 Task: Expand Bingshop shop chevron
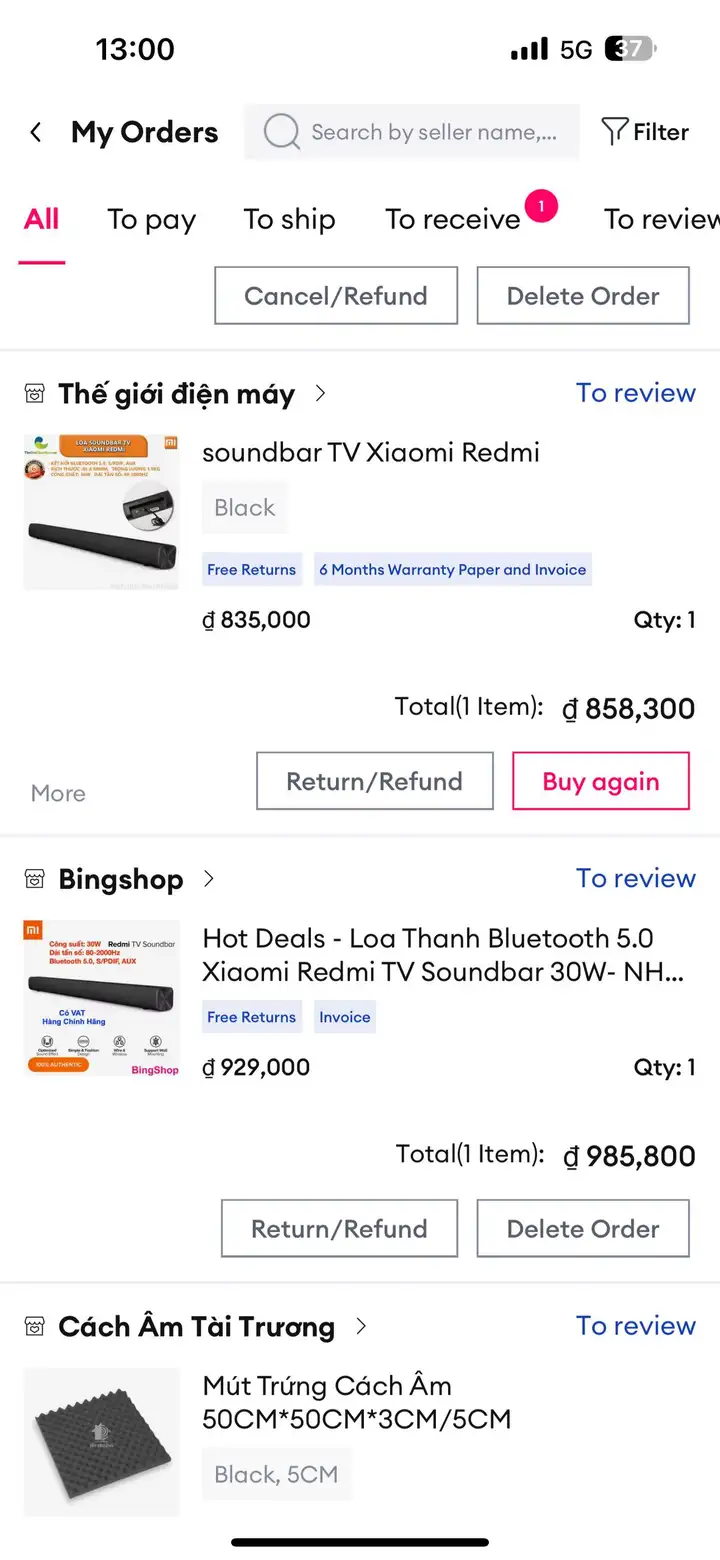click(x=208, y=880)
